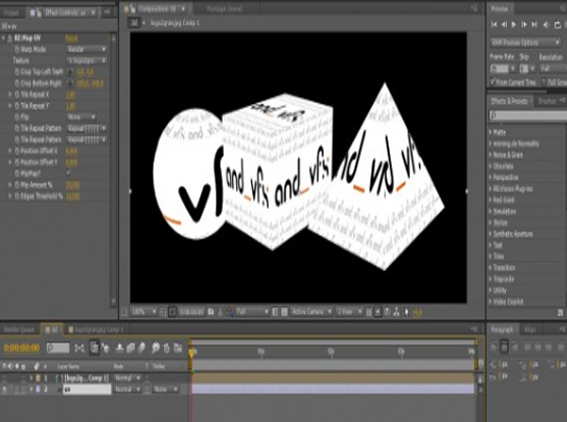This screenshot has height=422, width=567.
Task: Click Effects & Presets search field
Action: pos(528,115)
